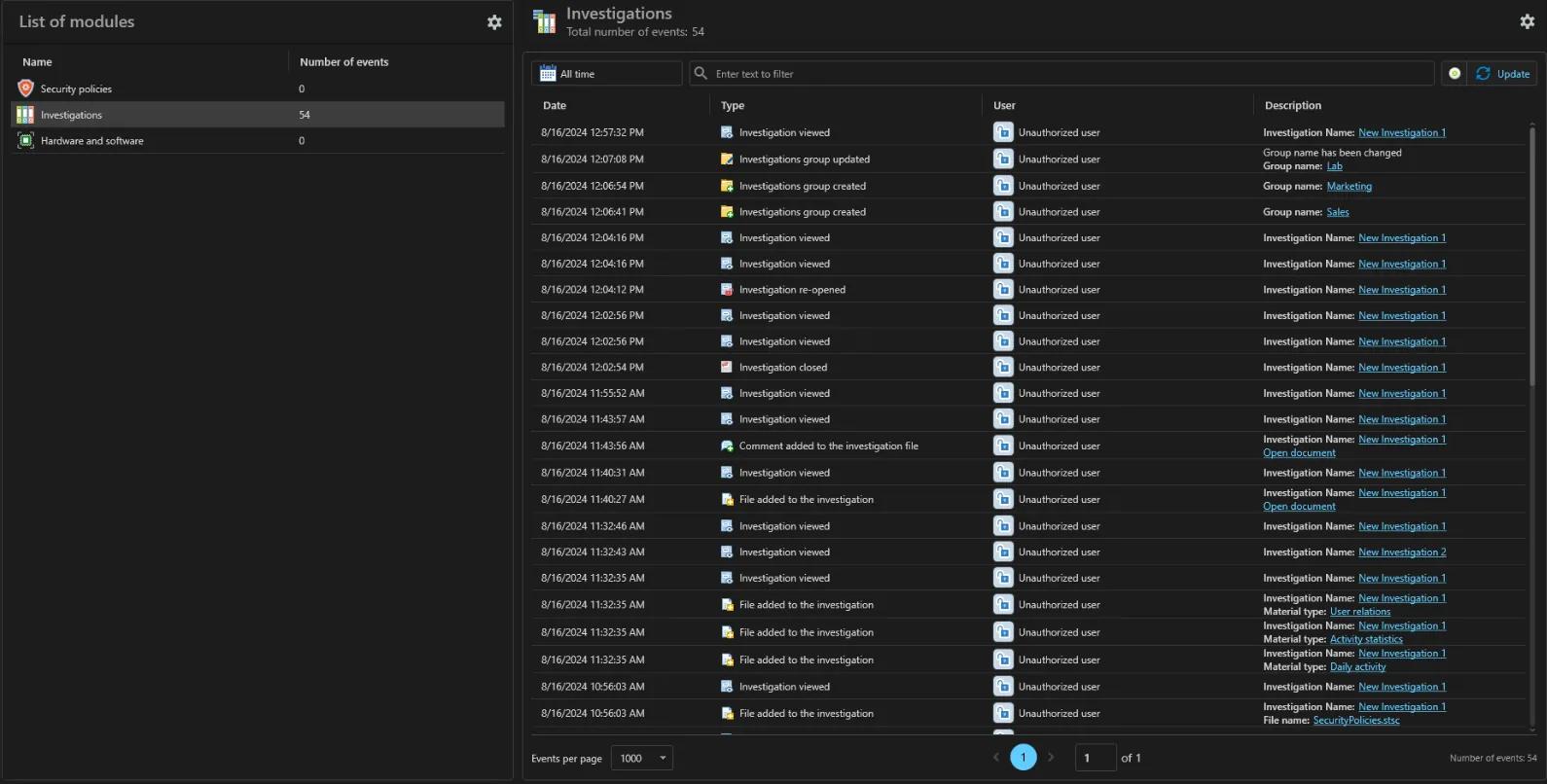The height and width of the screenshot is (784, 1547).
Task: Click group created icon at 12:06:54 PM
Action: coord(727,186)
